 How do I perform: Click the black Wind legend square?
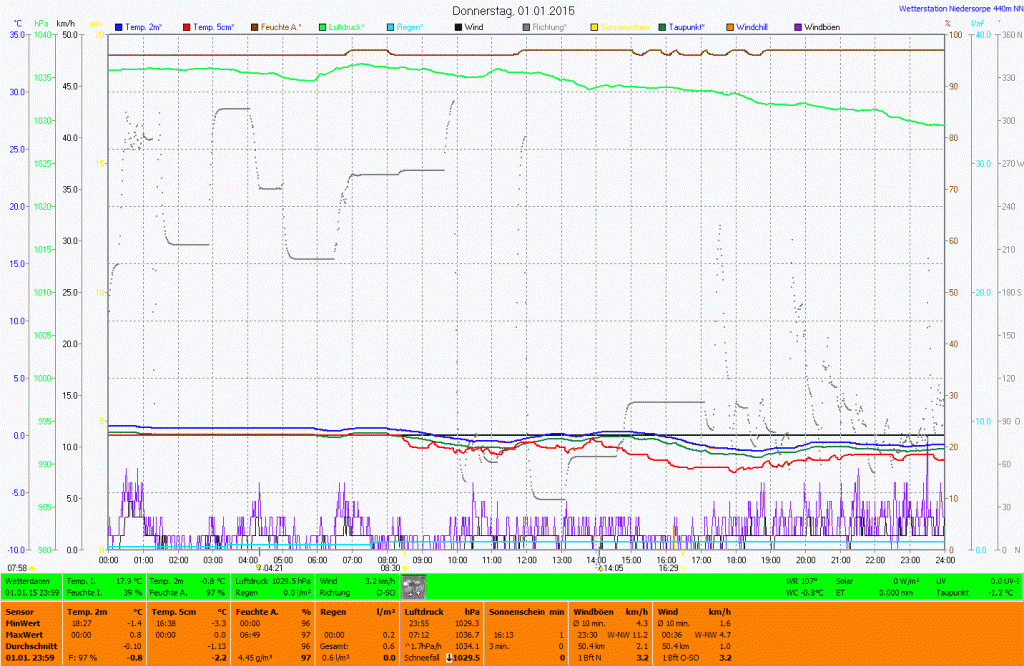pyautogui.click(x=458, y=25)
